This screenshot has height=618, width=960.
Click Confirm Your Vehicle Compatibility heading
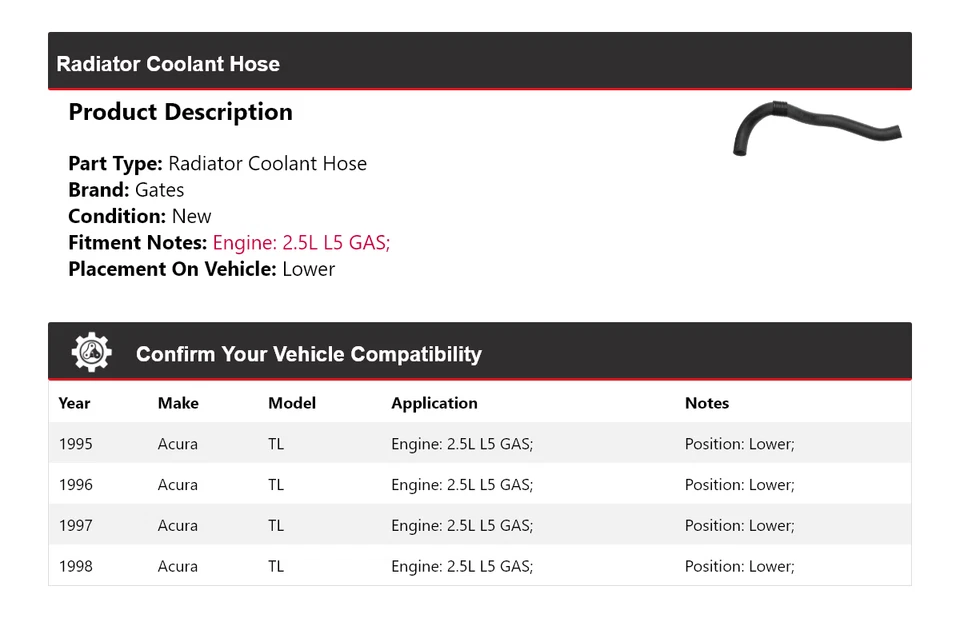308,354
